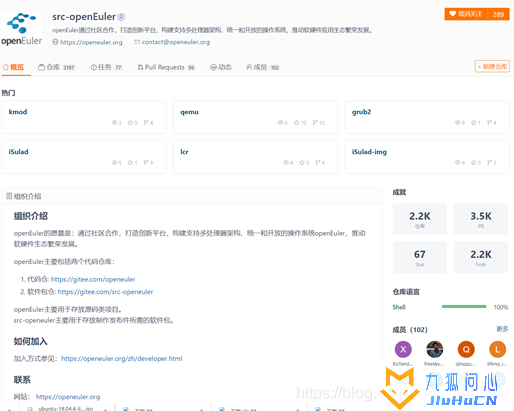Image resolution: width=514 pixels, height=411 pixels.
Task: Click the 组织介绍 panel header icon
Action: [x=9, y=196]
